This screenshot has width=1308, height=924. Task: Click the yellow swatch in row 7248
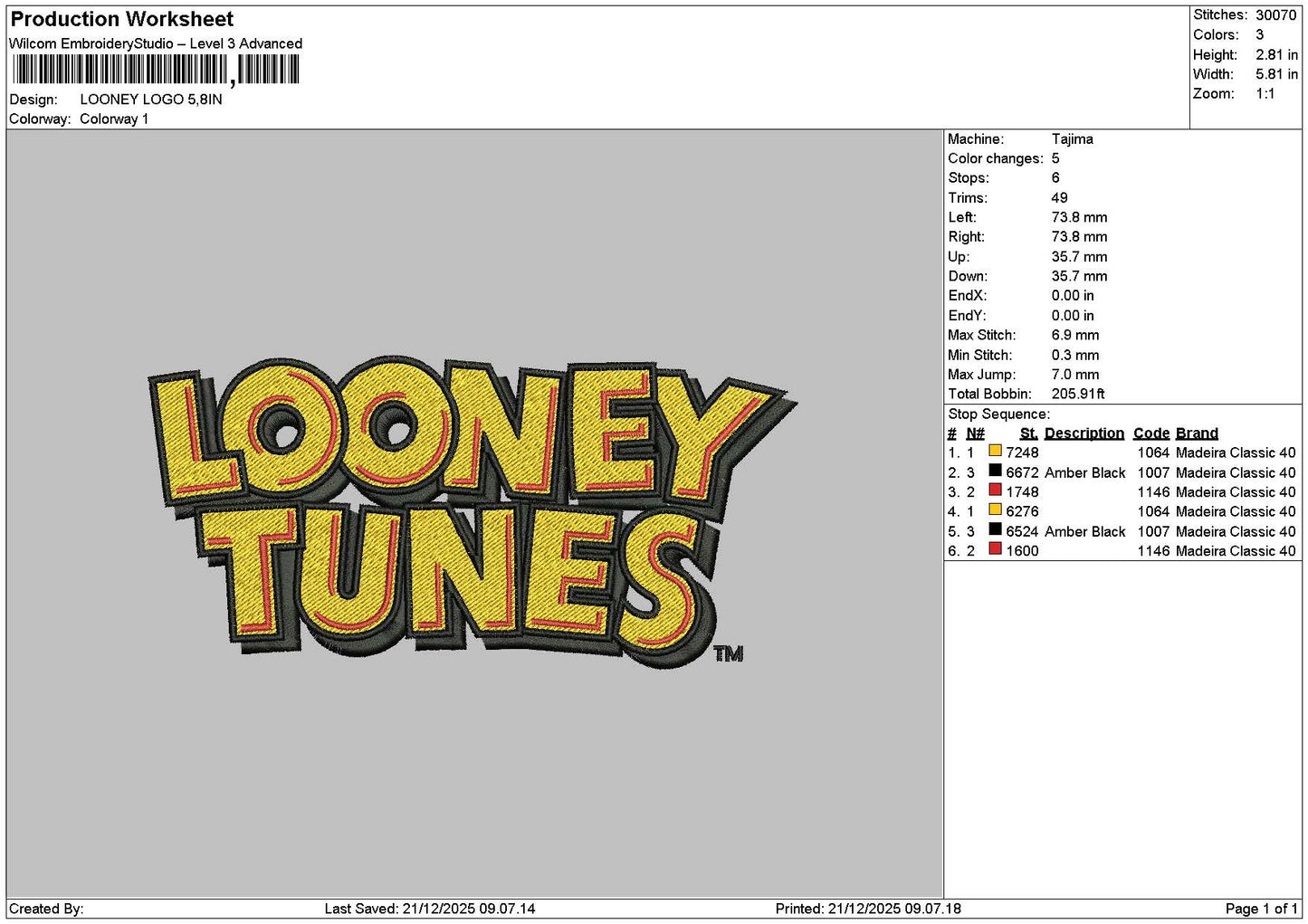click(x=995, y=451)
